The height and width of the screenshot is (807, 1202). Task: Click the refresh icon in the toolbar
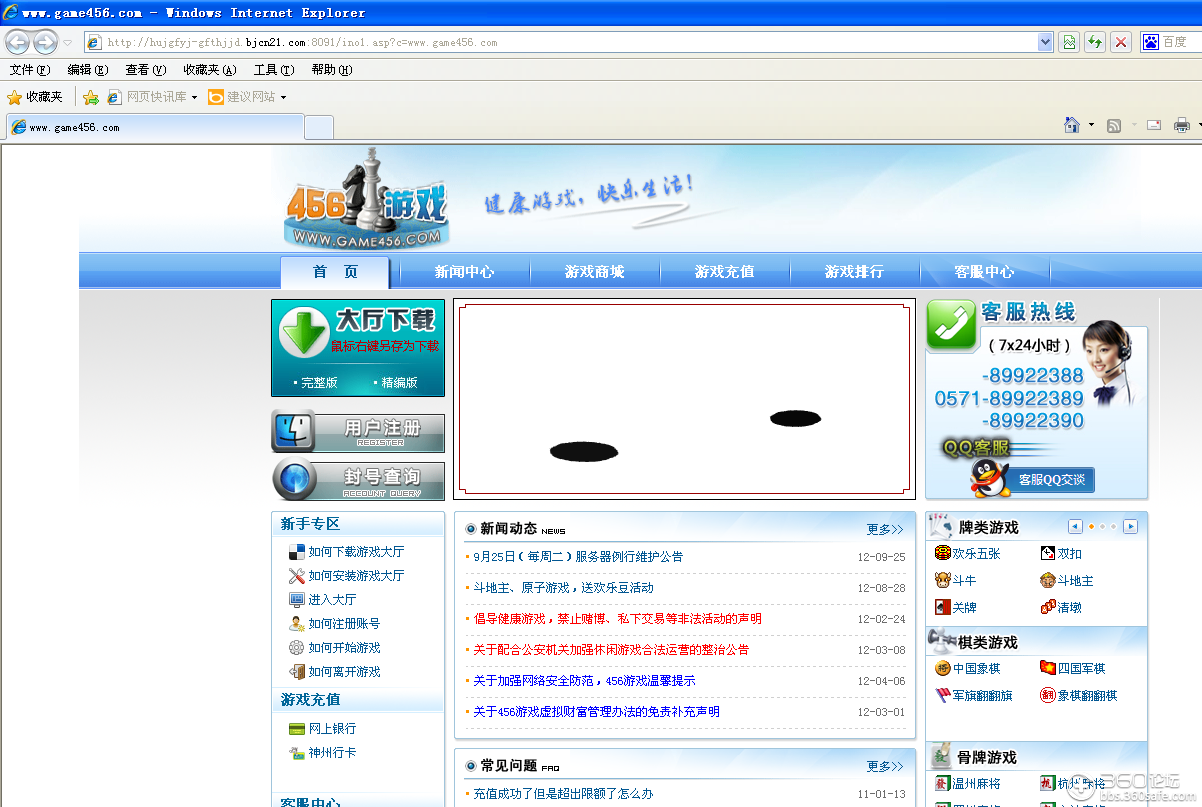(x=1094, y=42)
